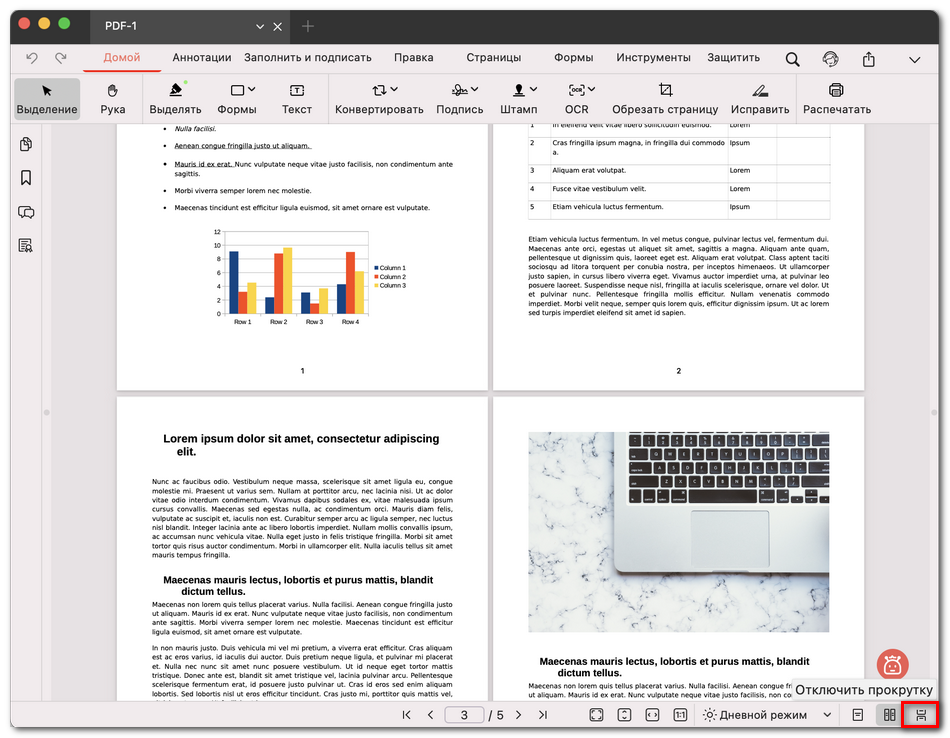Image resolution: width=950 pixels, height=738 pixels.
Task: Go to the first page
Action: (407, 715)
